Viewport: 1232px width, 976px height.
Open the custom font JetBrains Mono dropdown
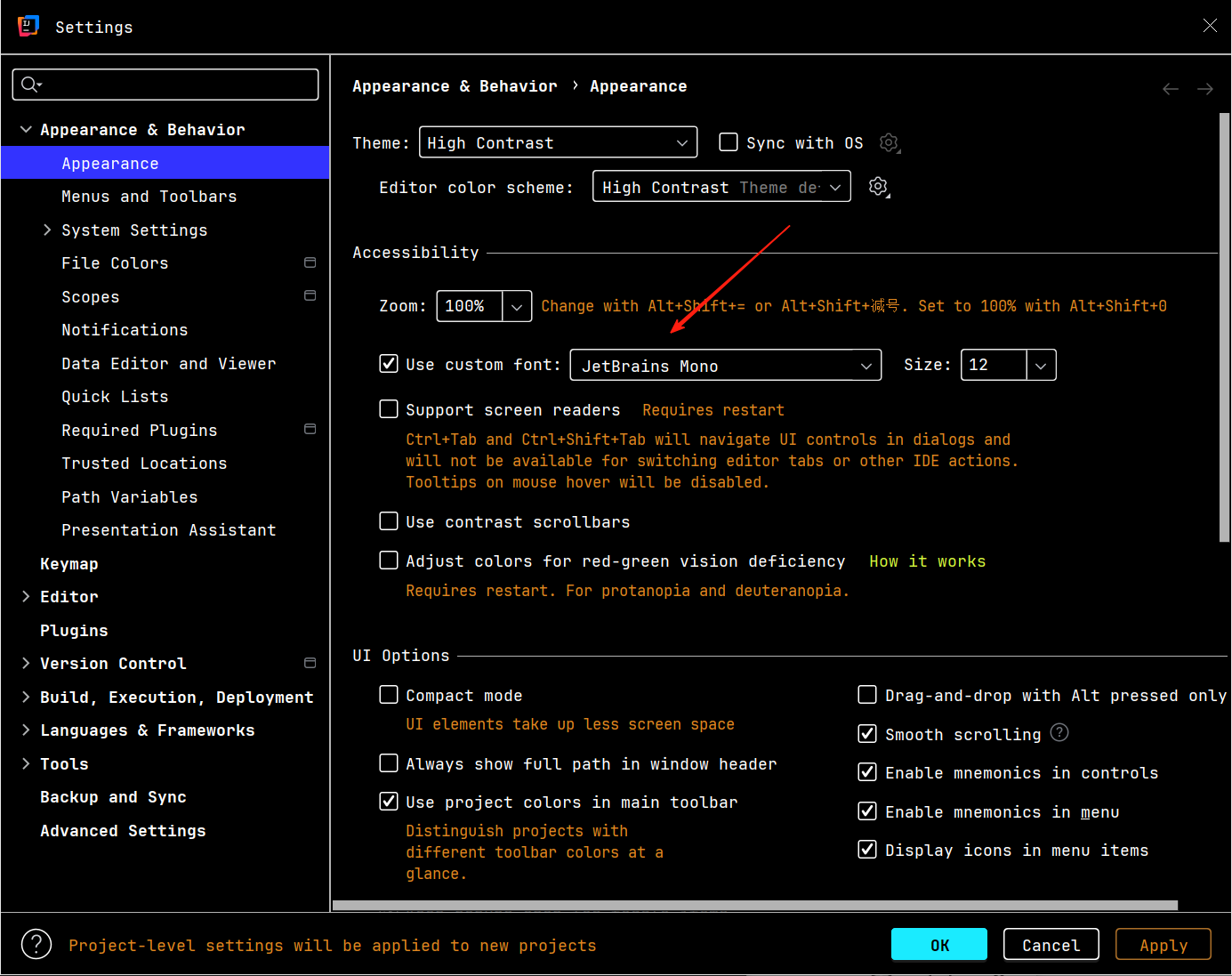(x=725, y=366)
